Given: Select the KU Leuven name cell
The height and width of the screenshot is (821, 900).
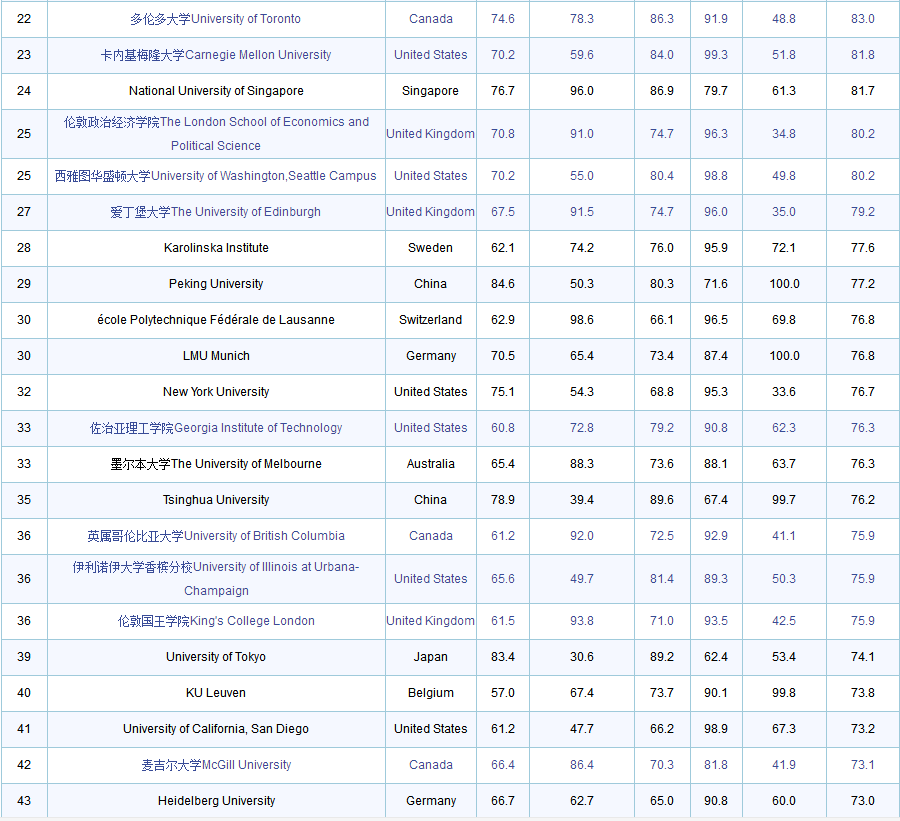Looking at the screenshot, I should tap(215, 693).
